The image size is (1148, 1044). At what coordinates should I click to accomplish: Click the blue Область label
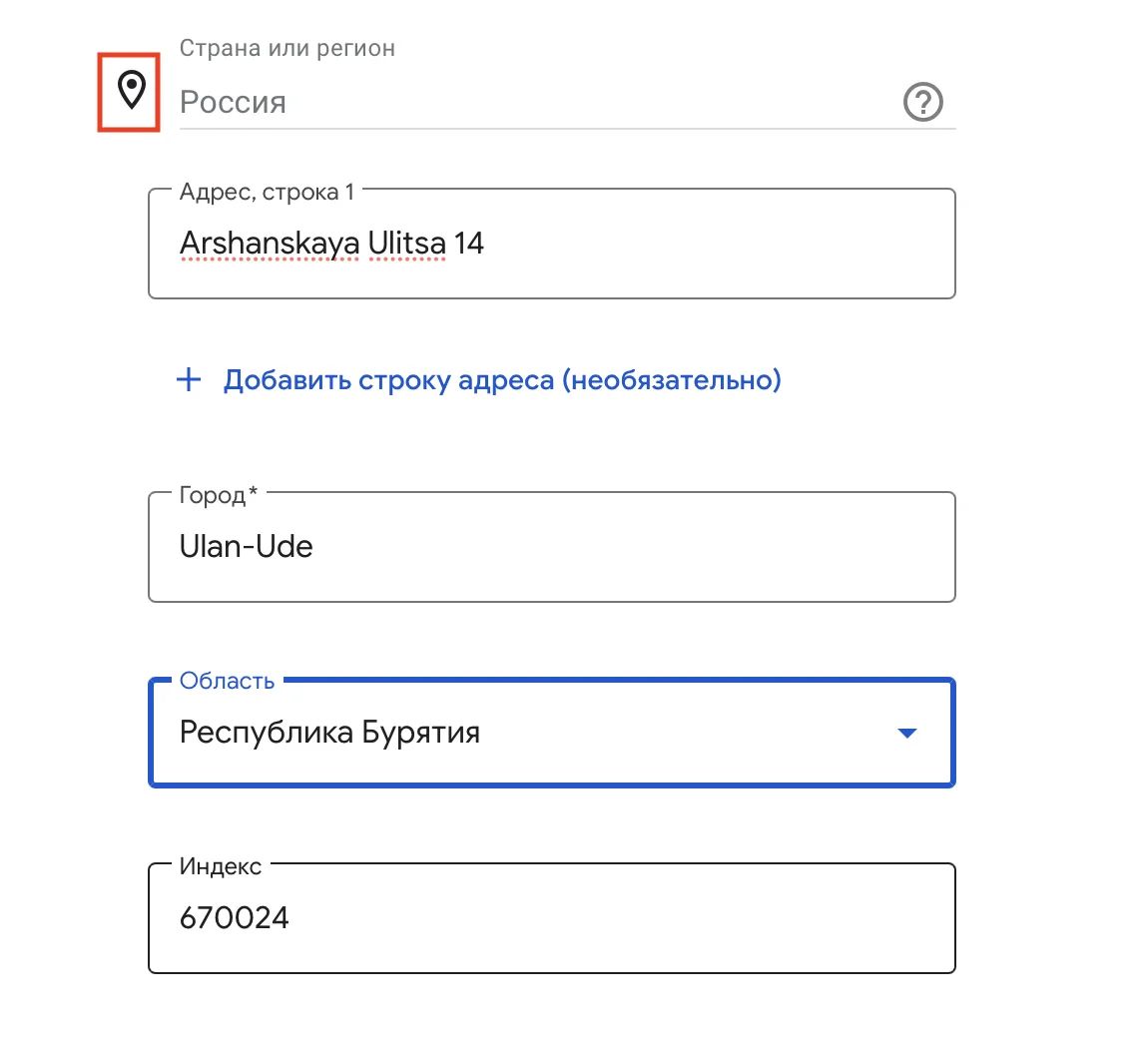coord(227,682)
